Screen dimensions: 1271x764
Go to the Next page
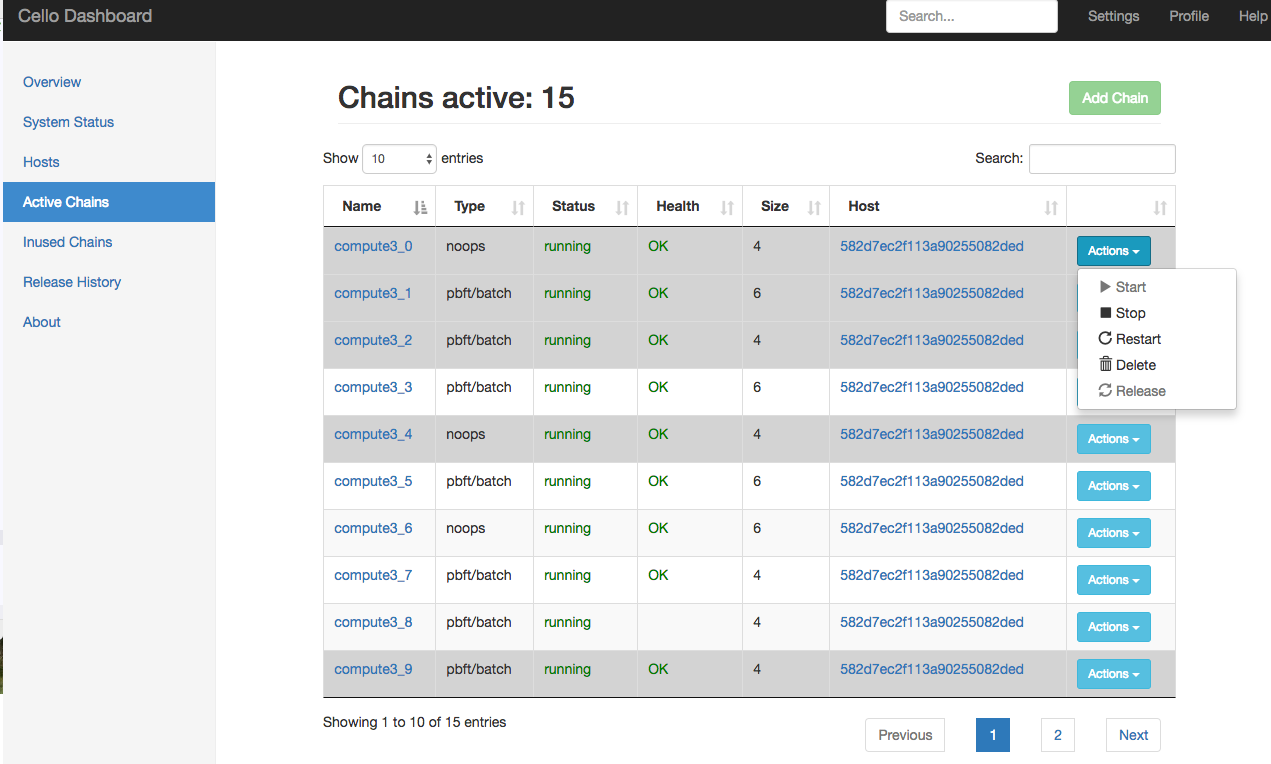(x=1133, y=735)
